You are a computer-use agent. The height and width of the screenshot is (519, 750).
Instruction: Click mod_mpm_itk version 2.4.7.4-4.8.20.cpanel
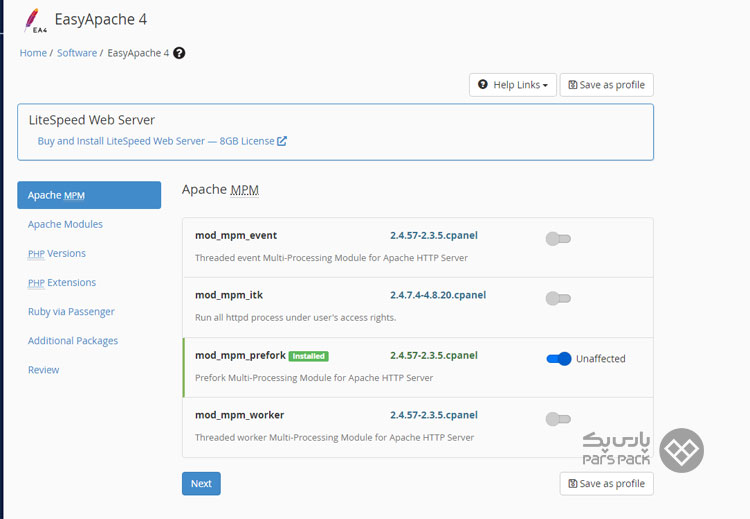438,295
